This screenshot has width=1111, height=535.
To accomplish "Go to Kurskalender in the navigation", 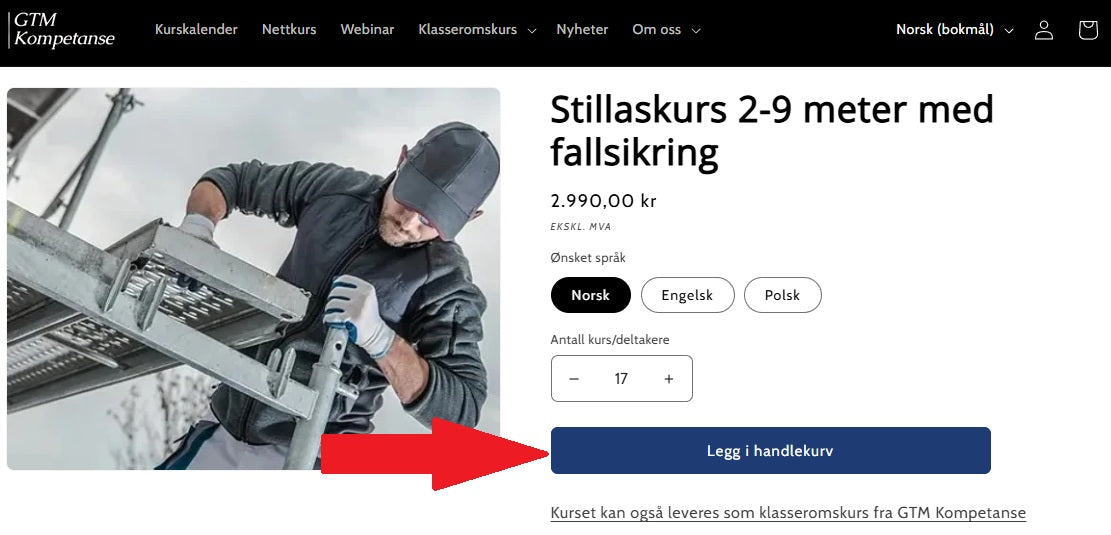I will [x=196, y=30].
